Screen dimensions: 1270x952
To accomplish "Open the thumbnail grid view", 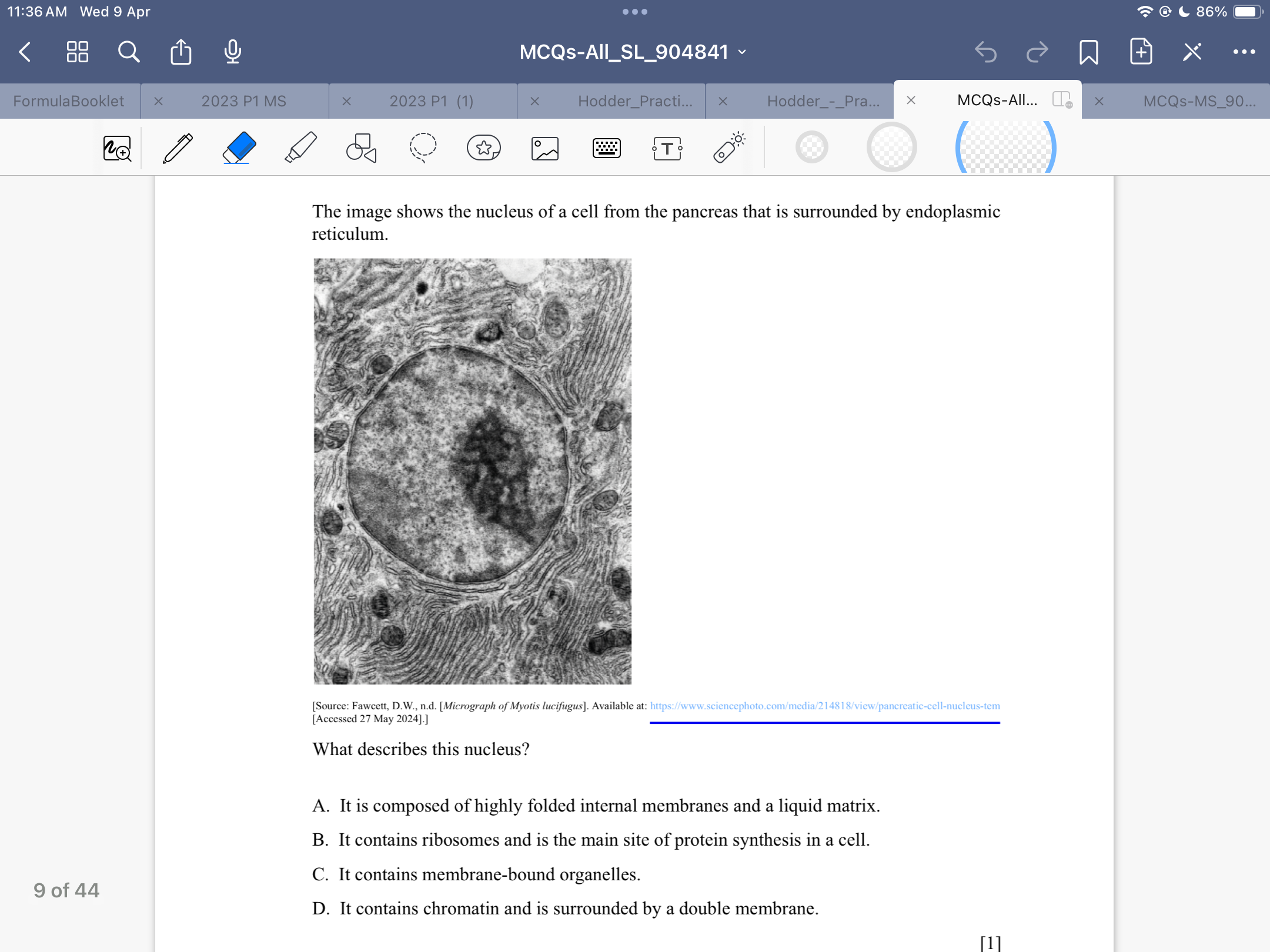I will coord(77,52).
